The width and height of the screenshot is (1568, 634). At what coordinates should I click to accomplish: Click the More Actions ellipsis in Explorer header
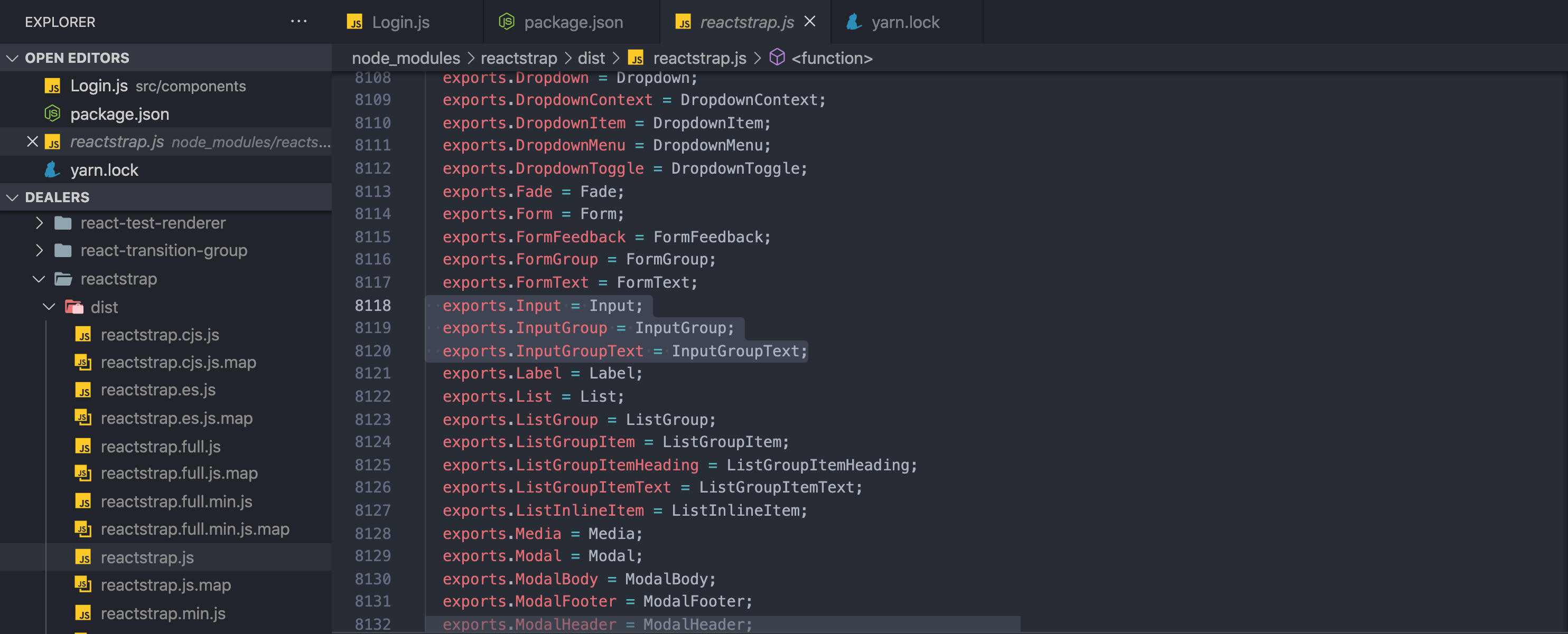tap(298, 21)
